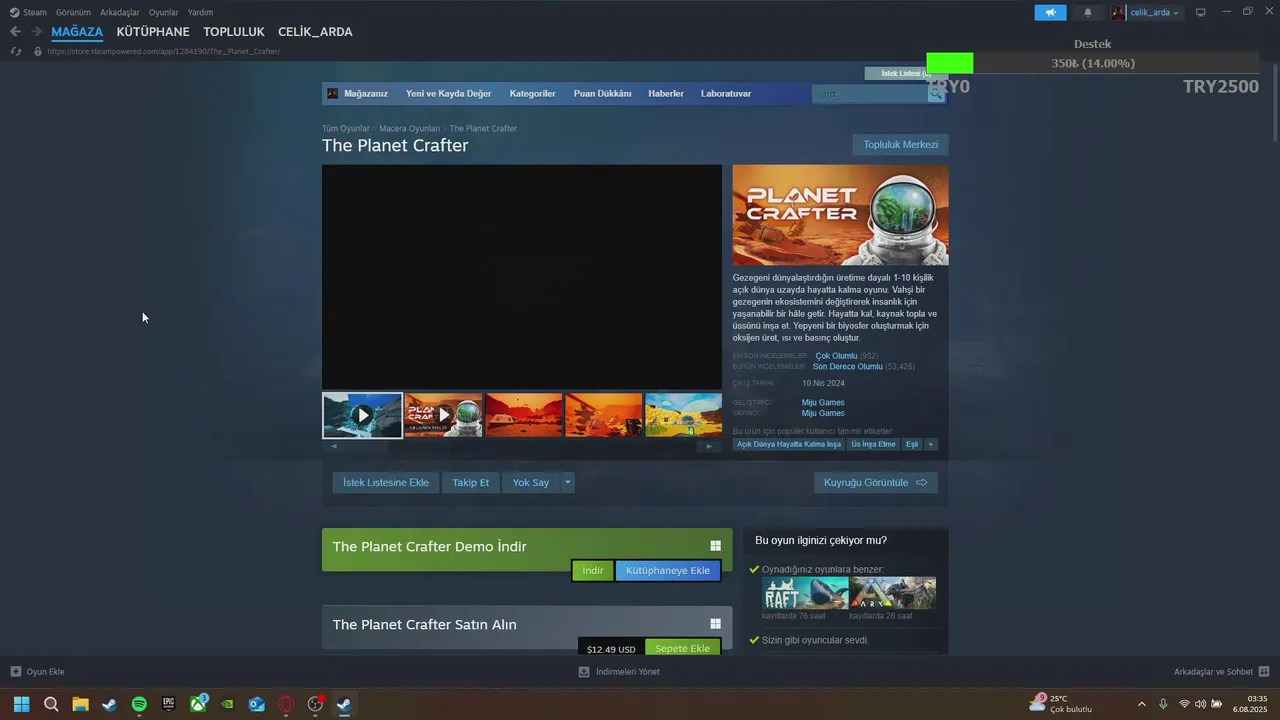Open Laboratuvar in store navigation
Viewport: 1280px width, 720px height.
726,94
